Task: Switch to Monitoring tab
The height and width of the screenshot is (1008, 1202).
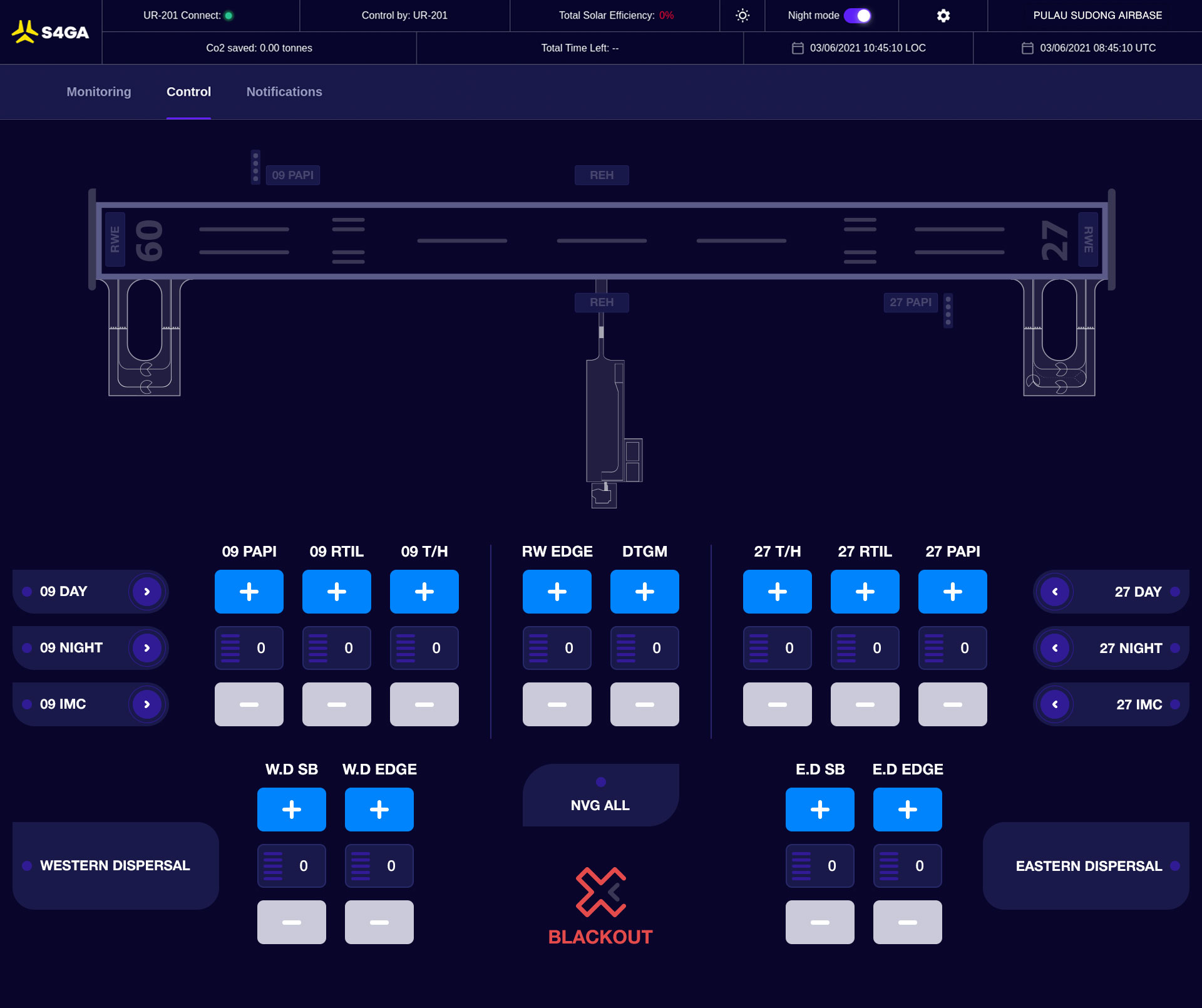Action: click(99, 92)
